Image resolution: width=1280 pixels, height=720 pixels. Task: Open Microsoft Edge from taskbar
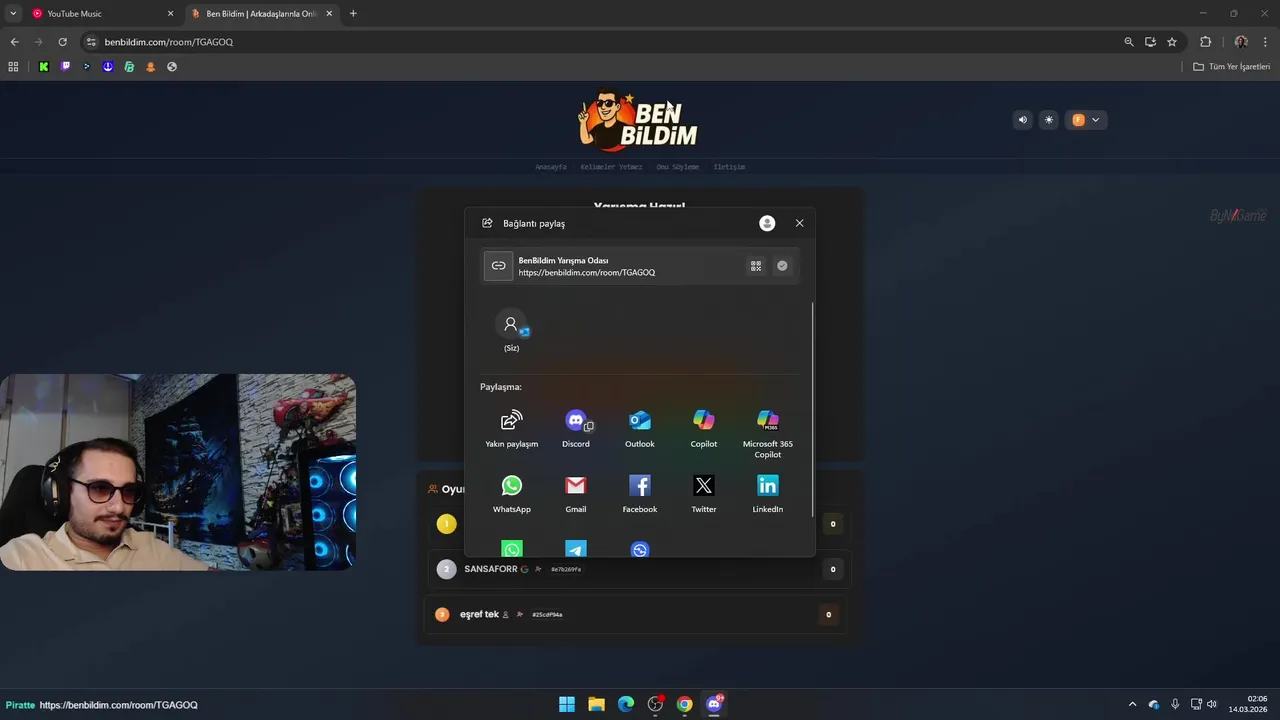coord(626,704)
